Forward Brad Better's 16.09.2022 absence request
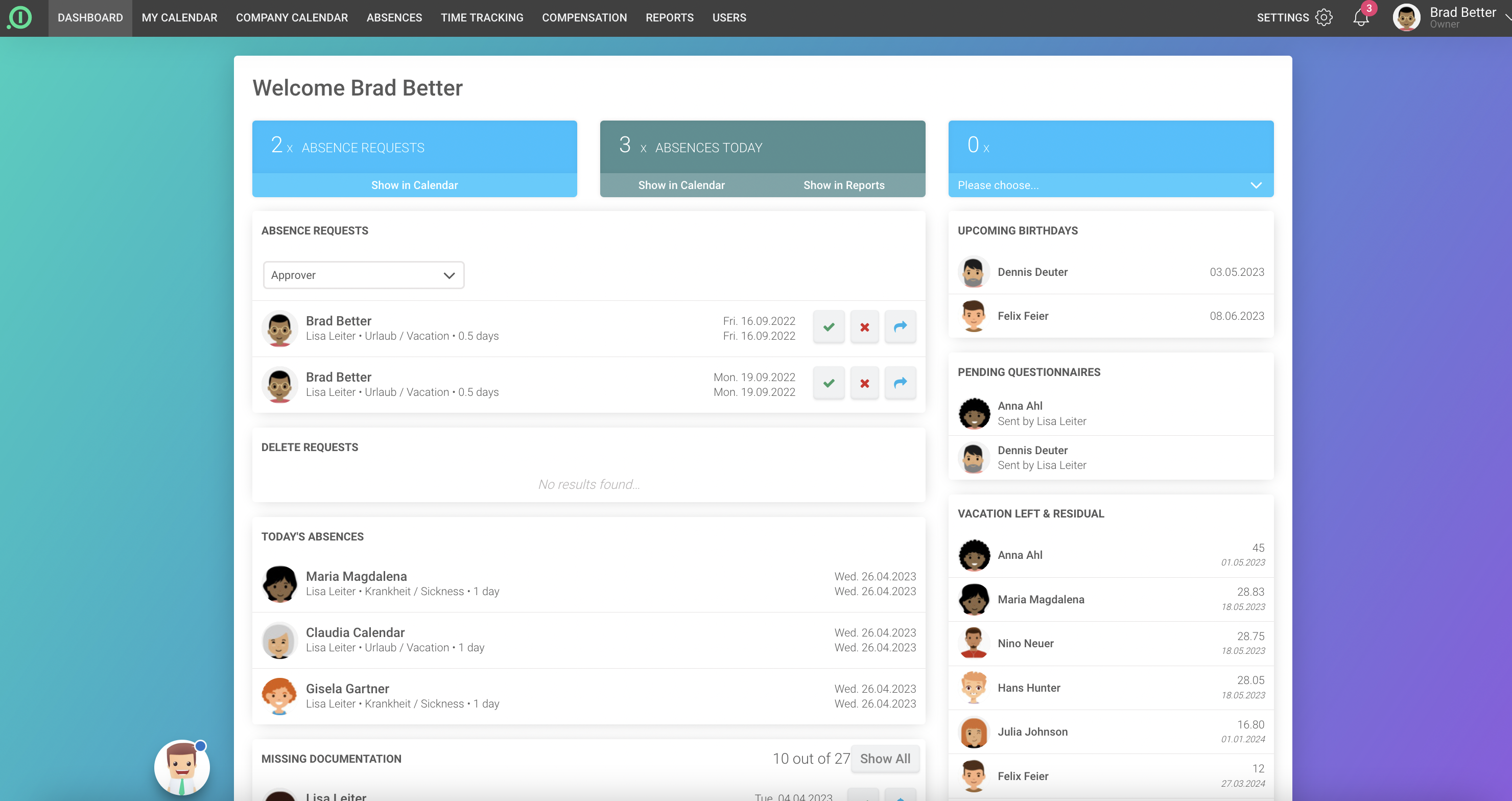This screenshot has height=801, width=1512. coord(900,327)
